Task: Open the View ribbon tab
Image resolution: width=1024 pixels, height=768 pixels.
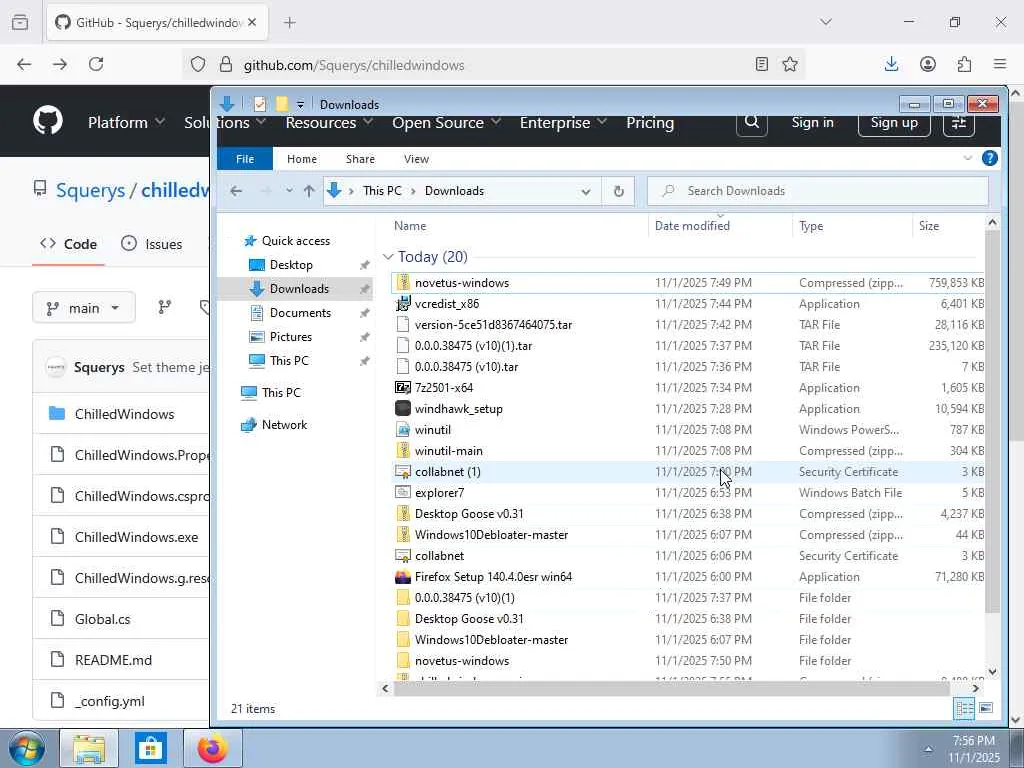Action: pos(416,159)
